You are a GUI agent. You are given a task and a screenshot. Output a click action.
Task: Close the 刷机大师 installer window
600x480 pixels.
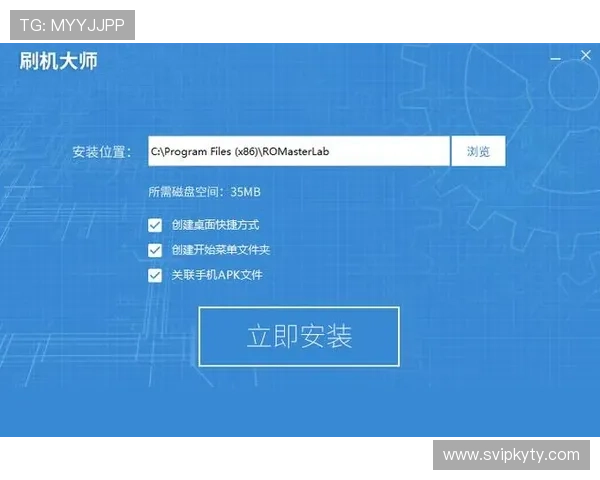[x=585, y=56]
